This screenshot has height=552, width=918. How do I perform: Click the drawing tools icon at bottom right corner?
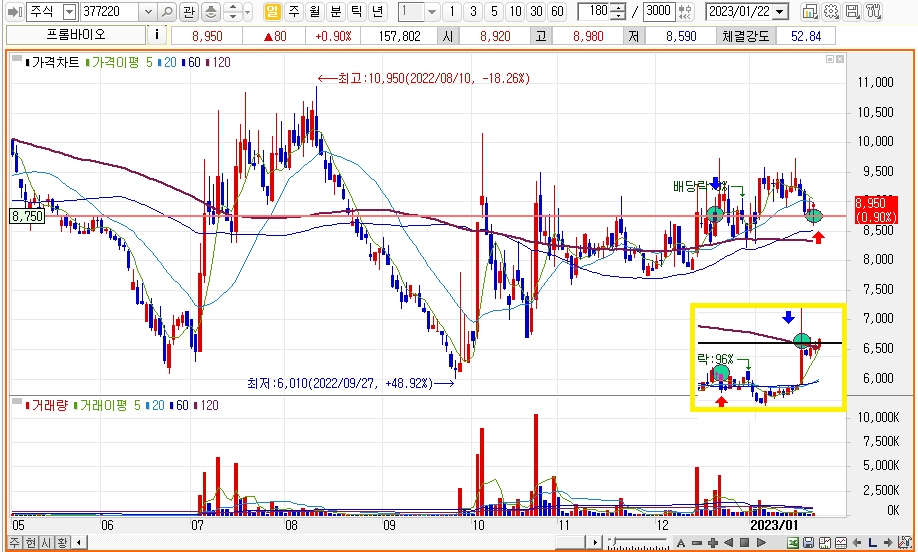click(905, 543)
